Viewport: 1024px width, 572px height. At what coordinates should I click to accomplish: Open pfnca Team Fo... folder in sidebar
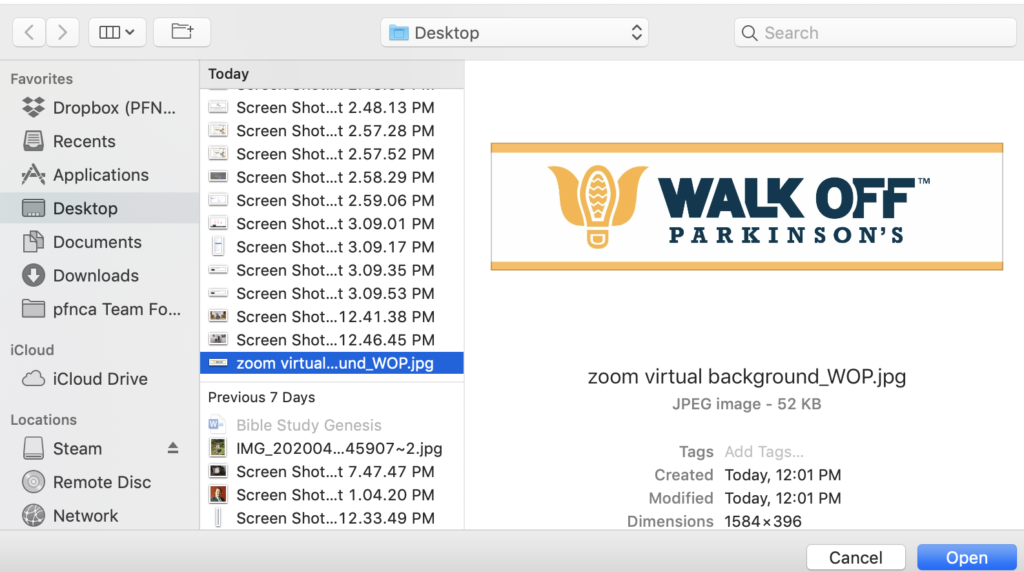[x=99, y=309]
